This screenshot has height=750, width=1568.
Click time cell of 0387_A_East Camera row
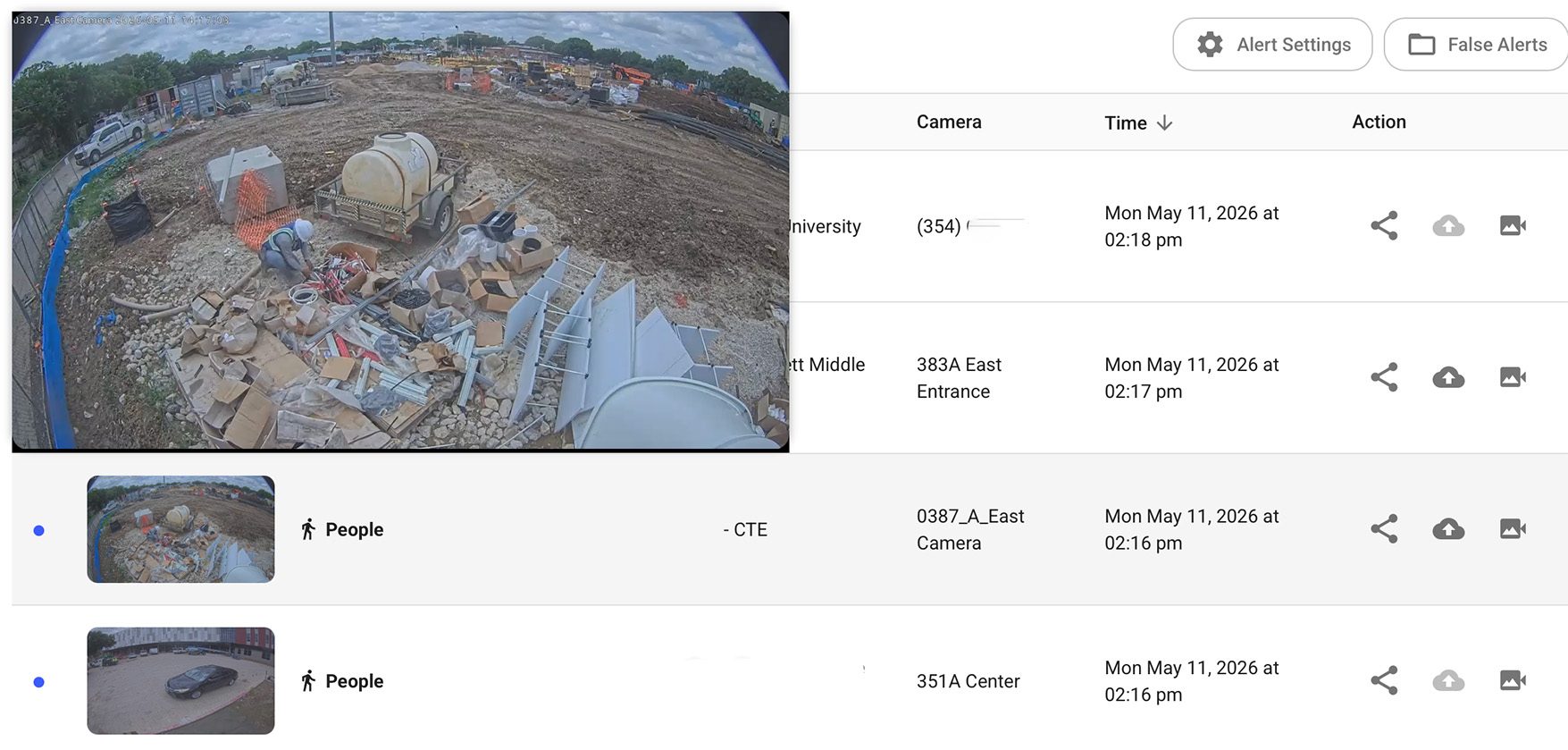1192,529
